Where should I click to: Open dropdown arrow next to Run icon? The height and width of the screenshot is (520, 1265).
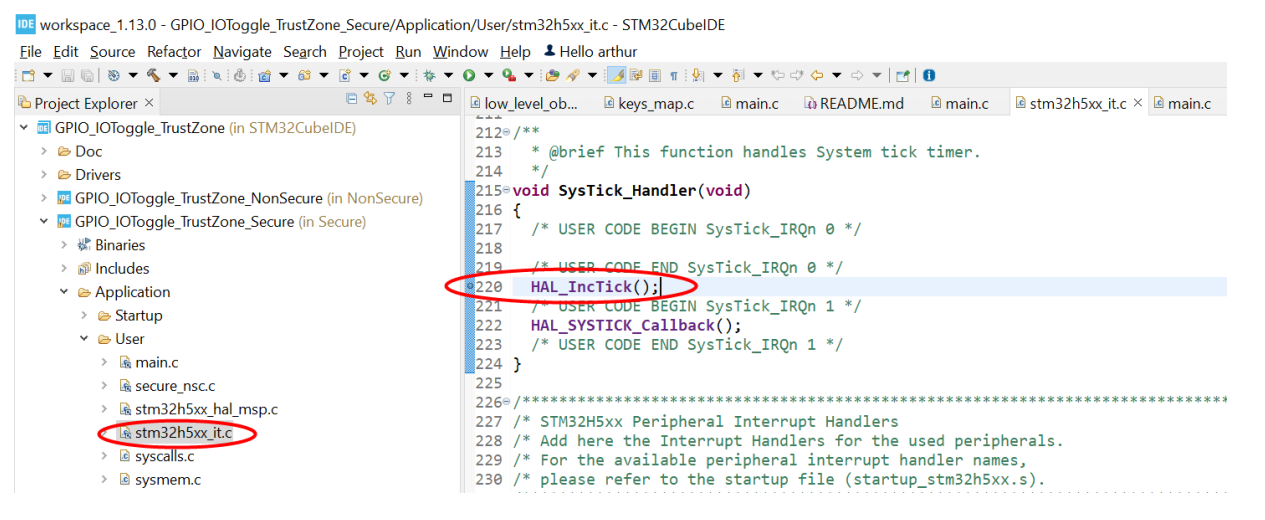tap(486, 75)
